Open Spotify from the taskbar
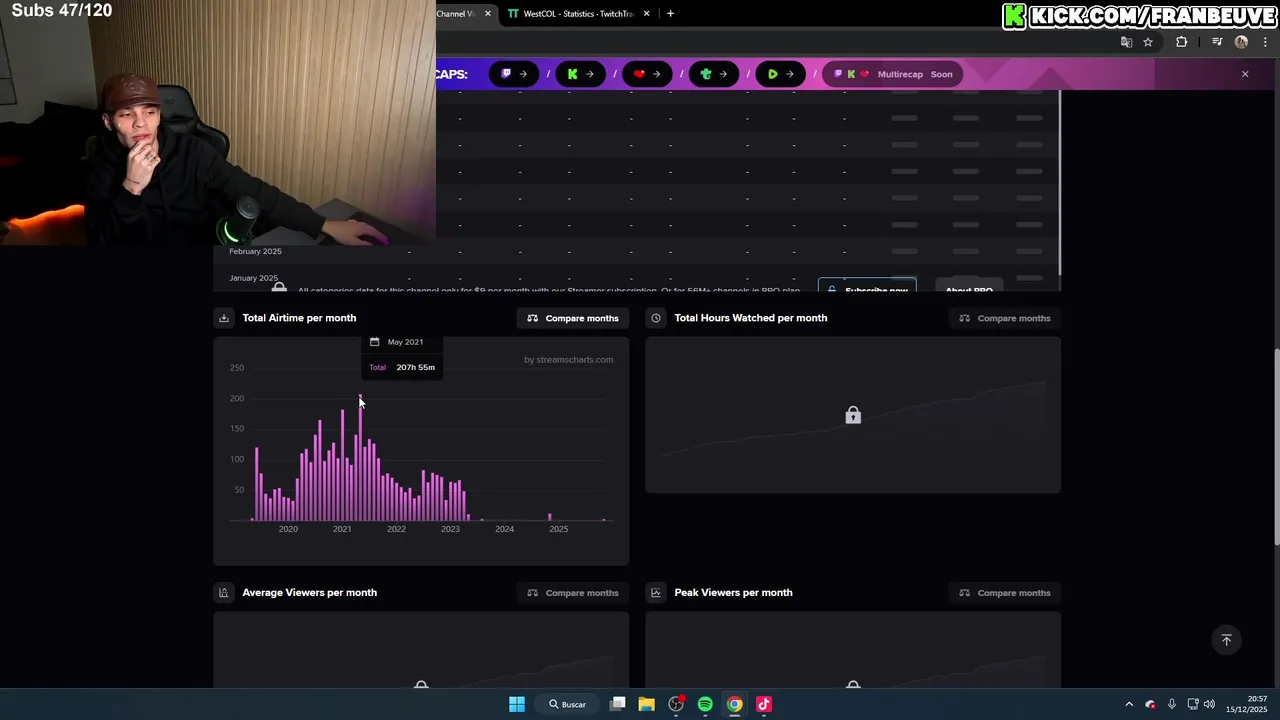The image size is (1280, 720). [705, 704]
